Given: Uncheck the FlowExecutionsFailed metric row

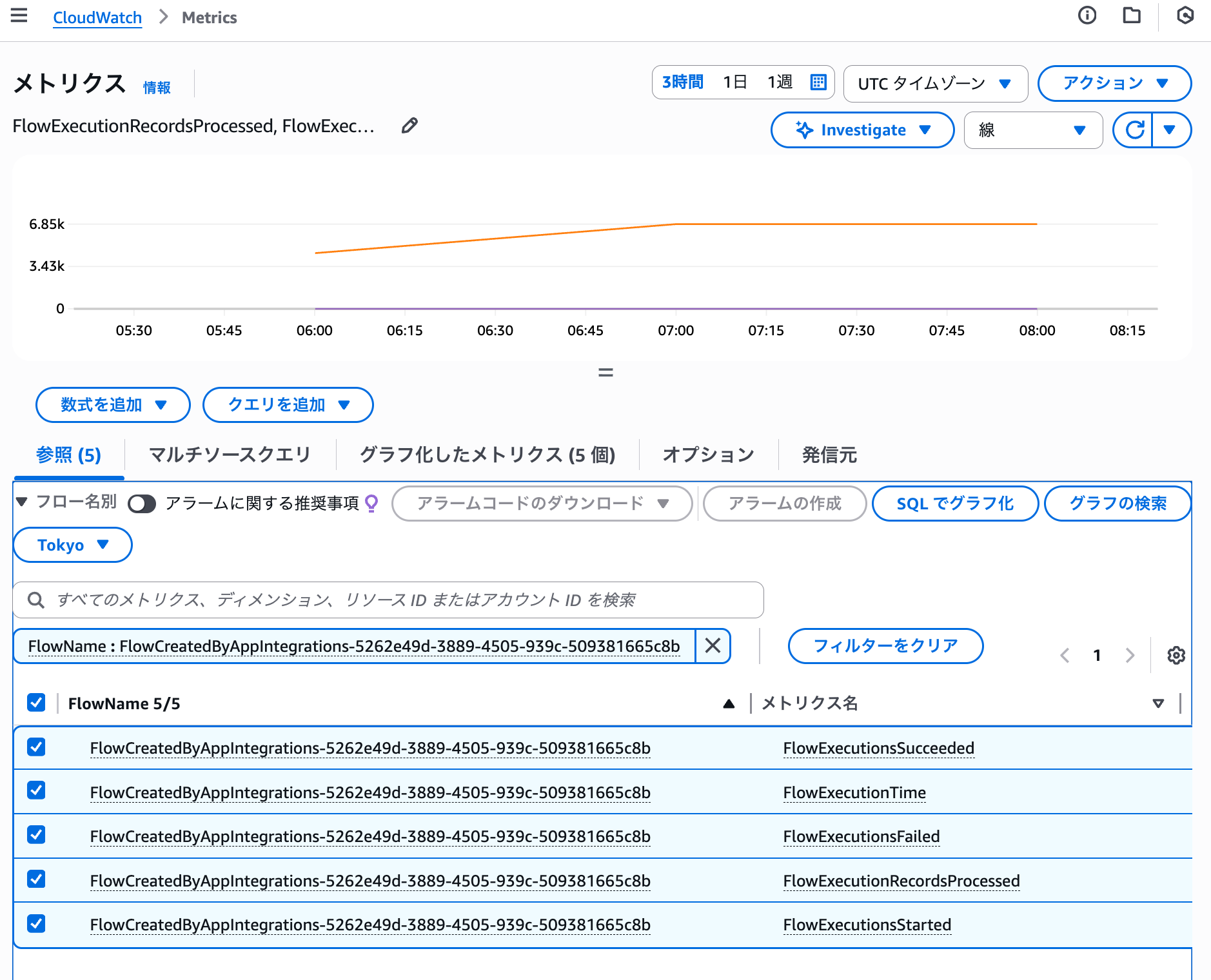Looking at the screenshot, I should [x=36, y=835].
